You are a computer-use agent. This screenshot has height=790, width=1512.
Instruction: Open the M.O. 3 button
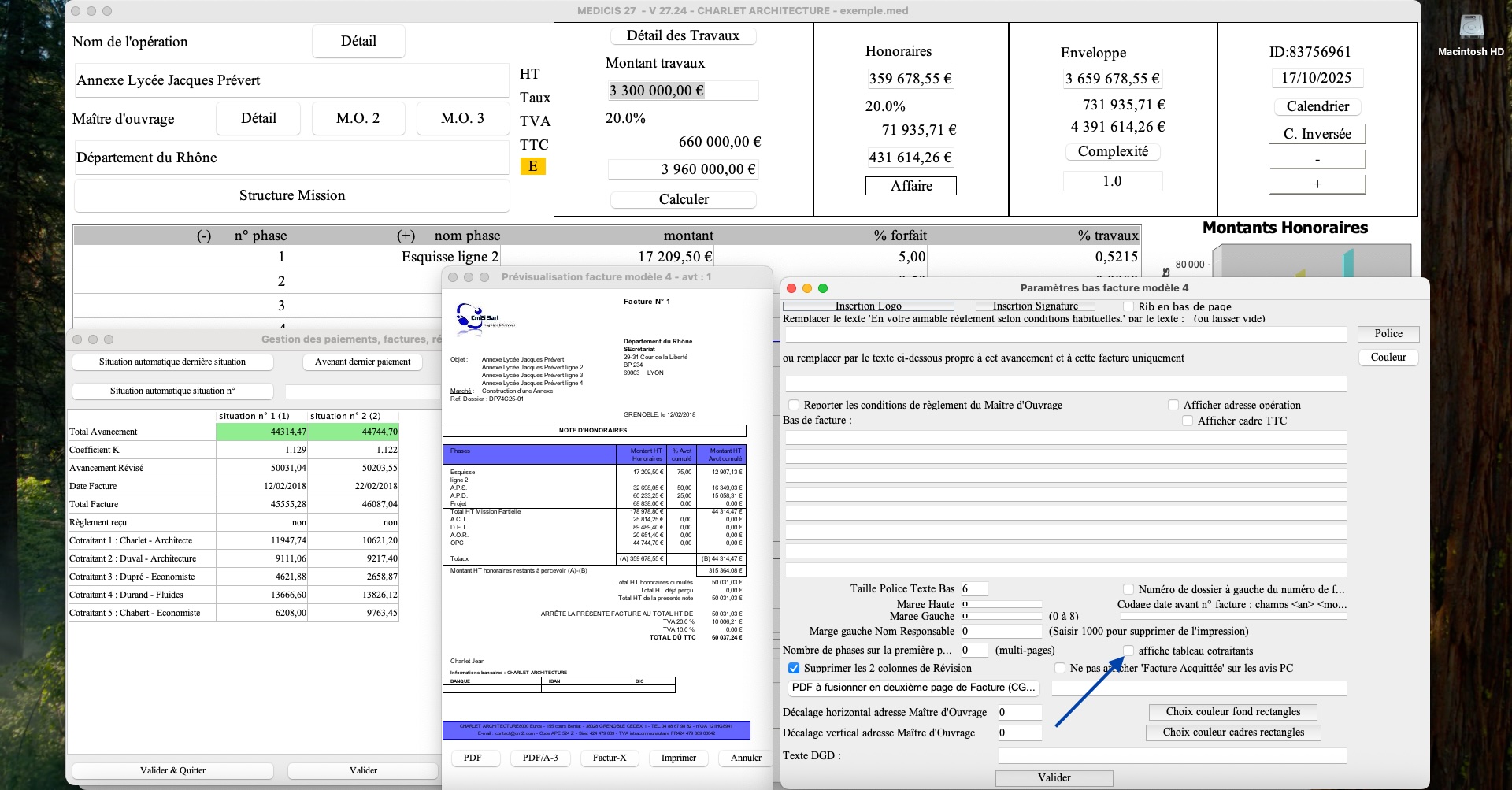462,118
